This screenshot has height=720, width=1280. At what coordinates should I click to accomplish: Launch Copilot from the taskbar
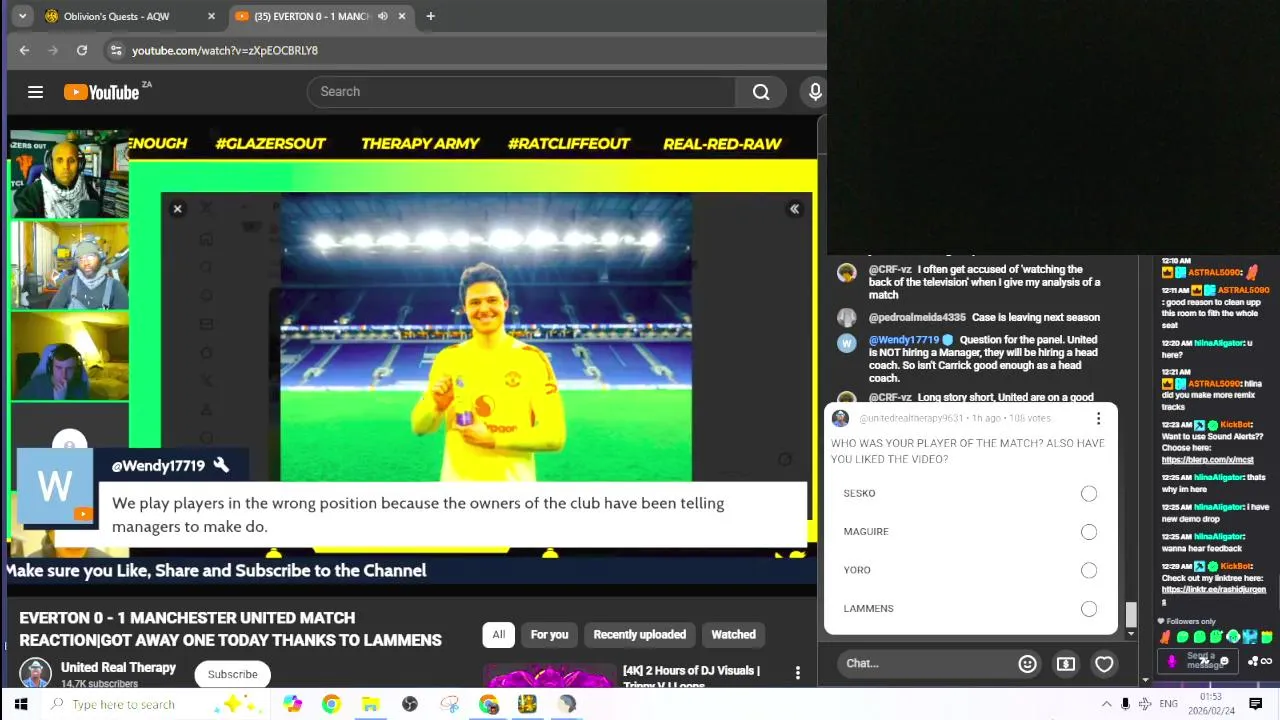tap(292, 704)
